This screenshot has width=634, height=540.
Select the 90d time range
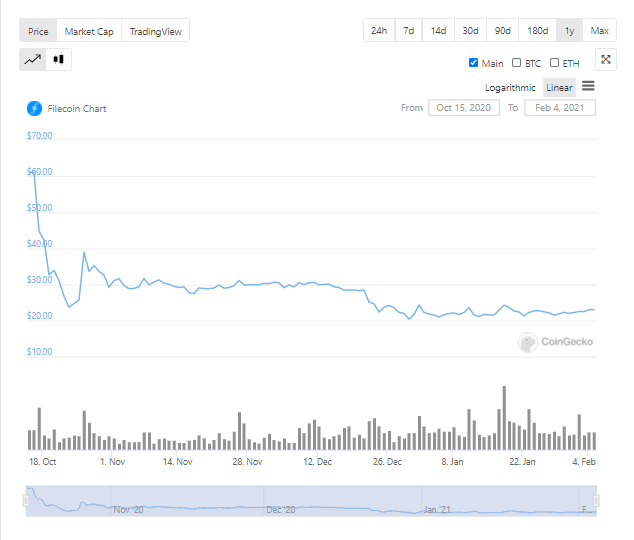502,30
